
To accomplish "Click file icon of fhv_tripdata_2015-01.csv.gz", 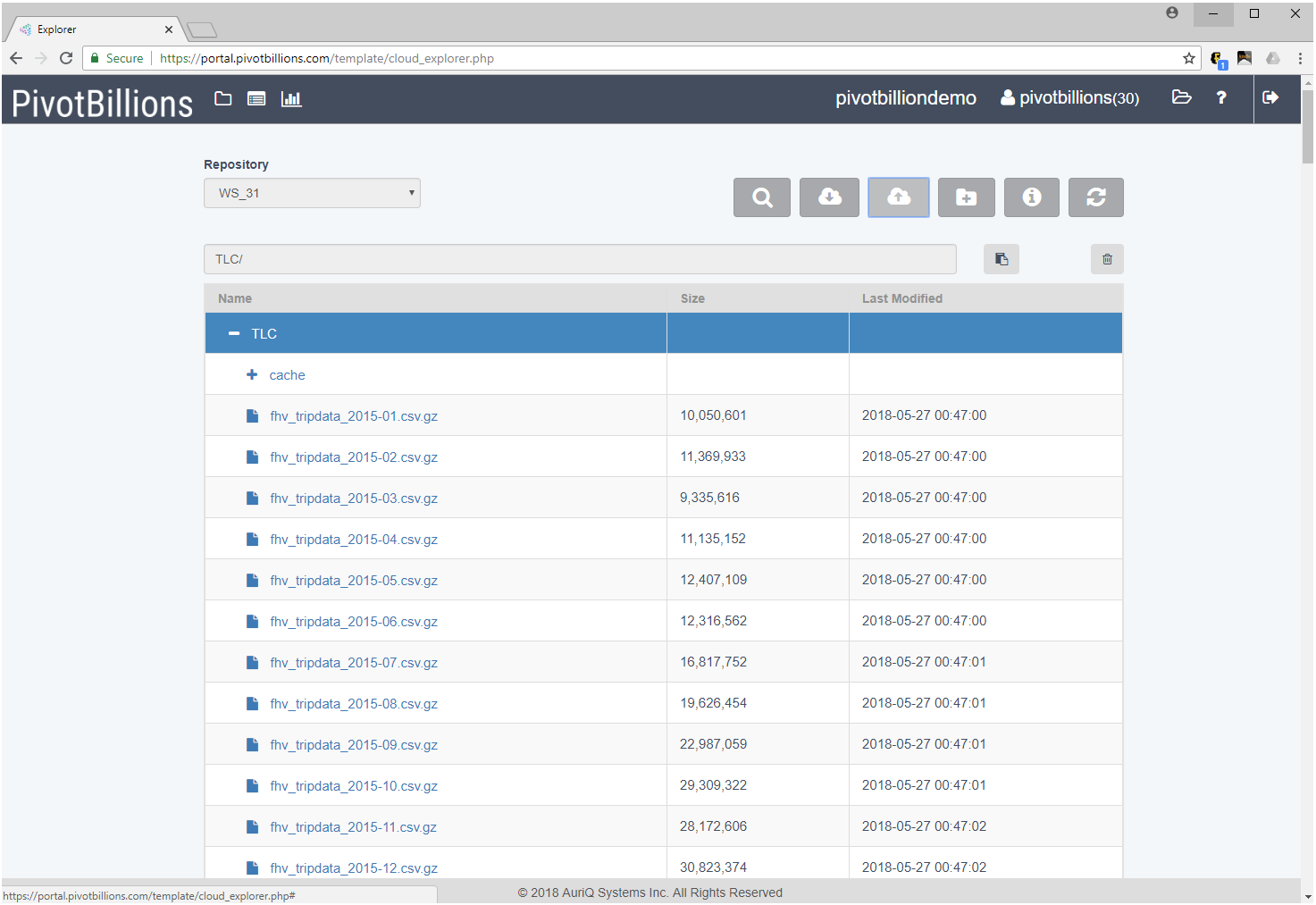I will point(253,415).
